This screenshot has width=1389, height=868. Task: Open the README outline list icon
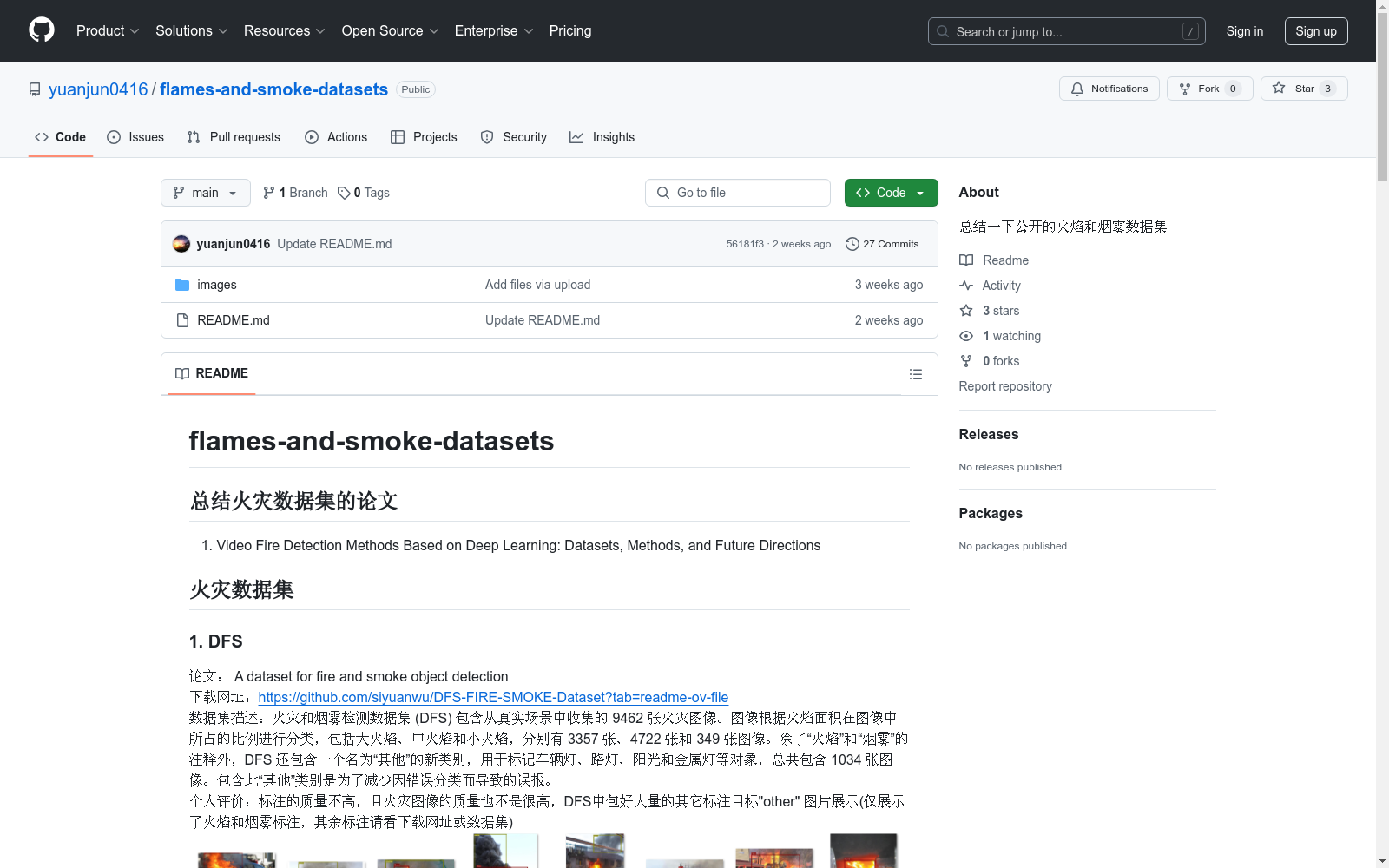[916, 374]
